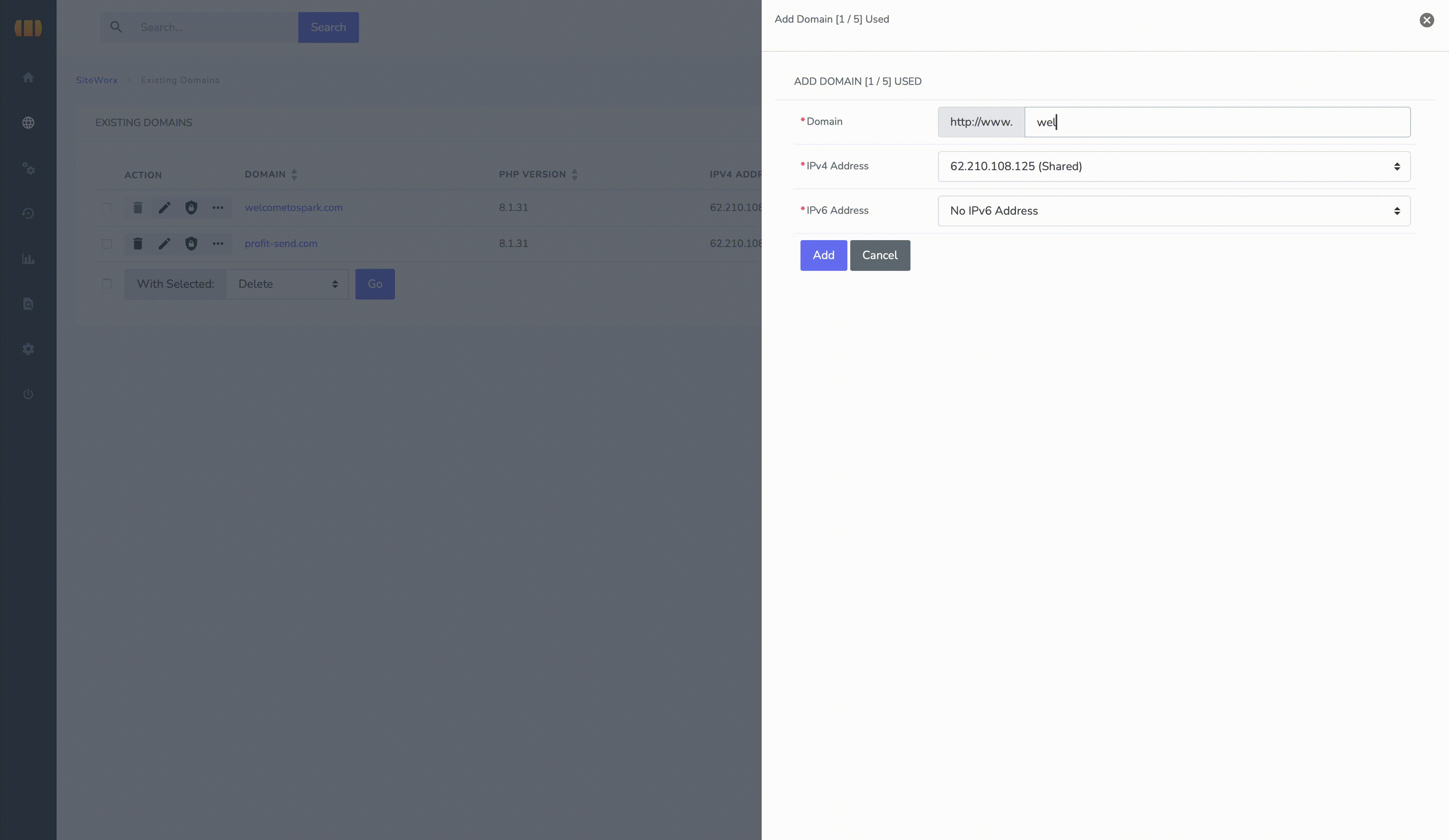Click PHP version 8.1.31 for profit-send.com
This screenshot has height=840, width=1449.
pyautogui.click(x=513, y=244)
